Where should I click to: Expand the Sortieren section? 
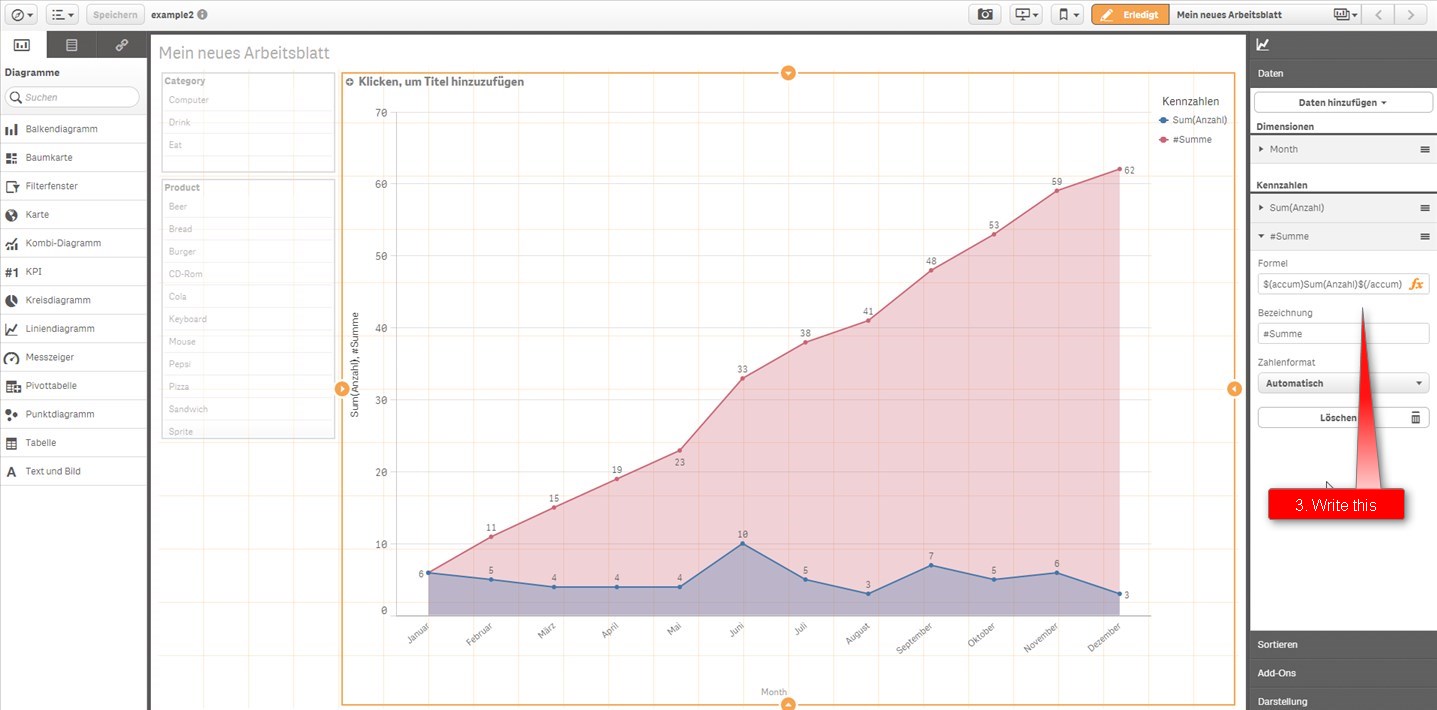pyautogui.click(x=1343, y=645)
